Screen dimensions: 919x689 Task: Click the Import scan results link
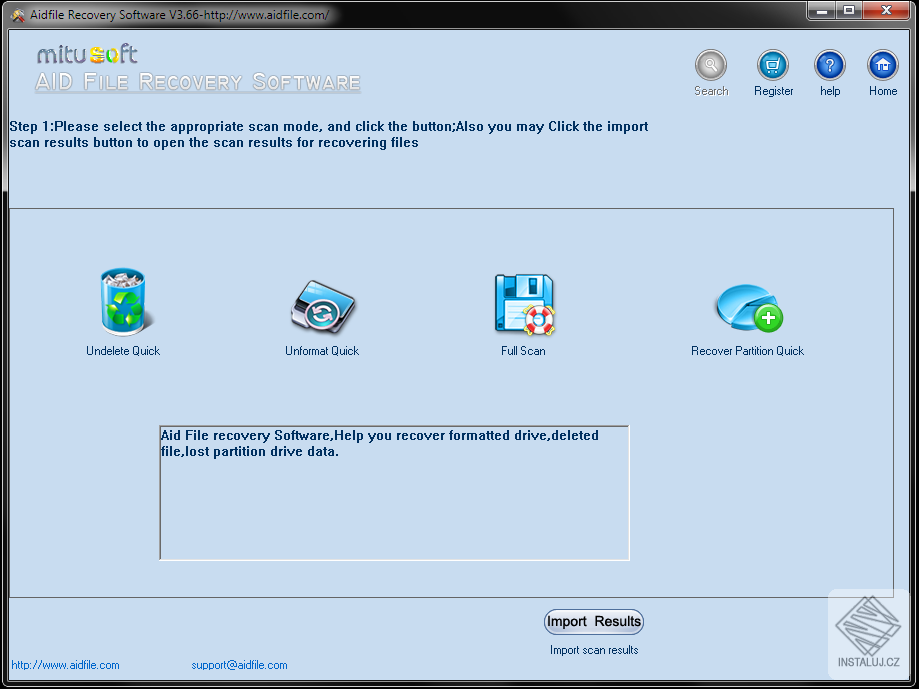[x=593, y=649]
